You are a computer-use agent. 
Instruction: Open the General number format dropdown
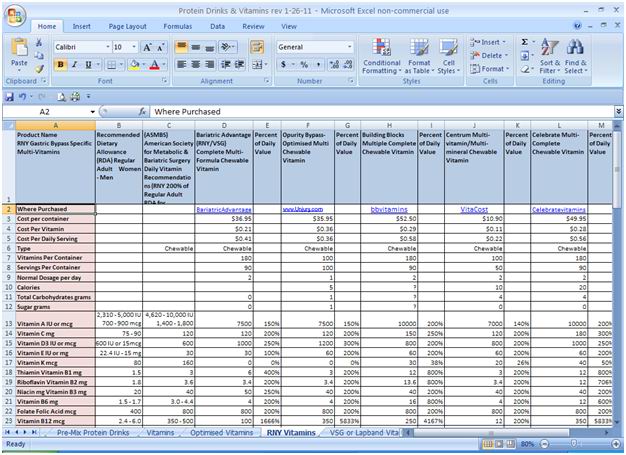click(349, 47)
